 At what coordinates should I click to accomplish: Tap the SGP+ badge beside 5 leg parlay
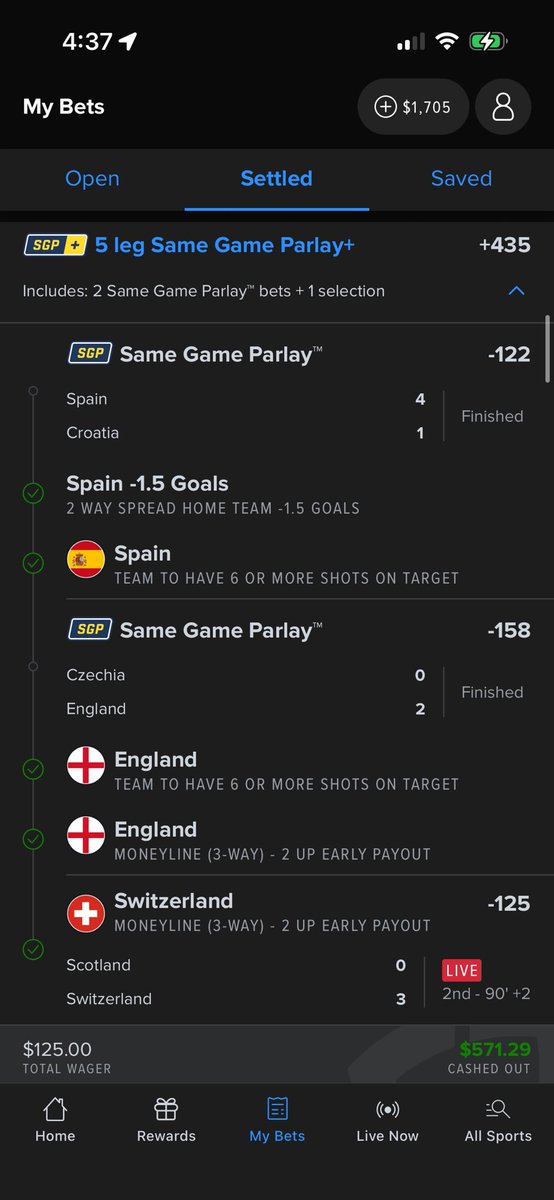tap(54, 245)
